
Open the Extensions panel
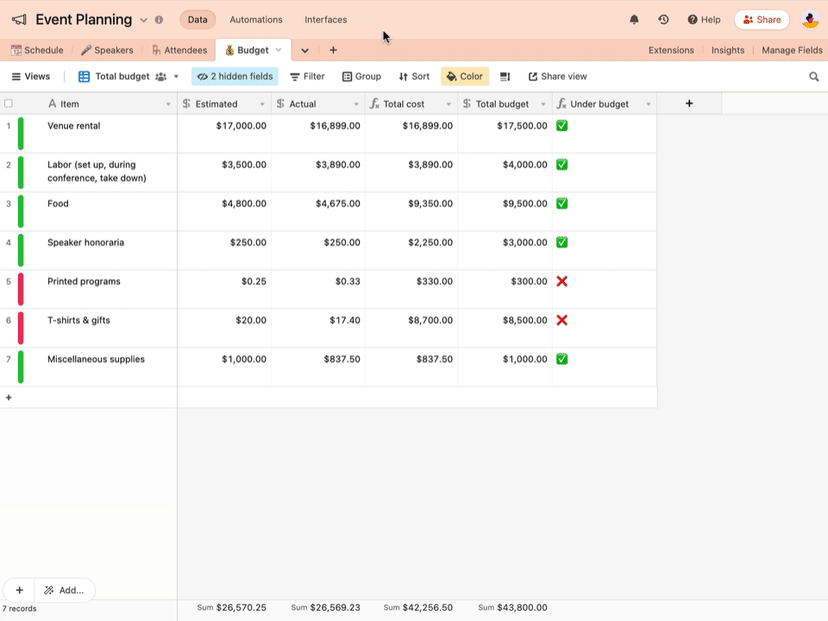click(x=671, y=49)
